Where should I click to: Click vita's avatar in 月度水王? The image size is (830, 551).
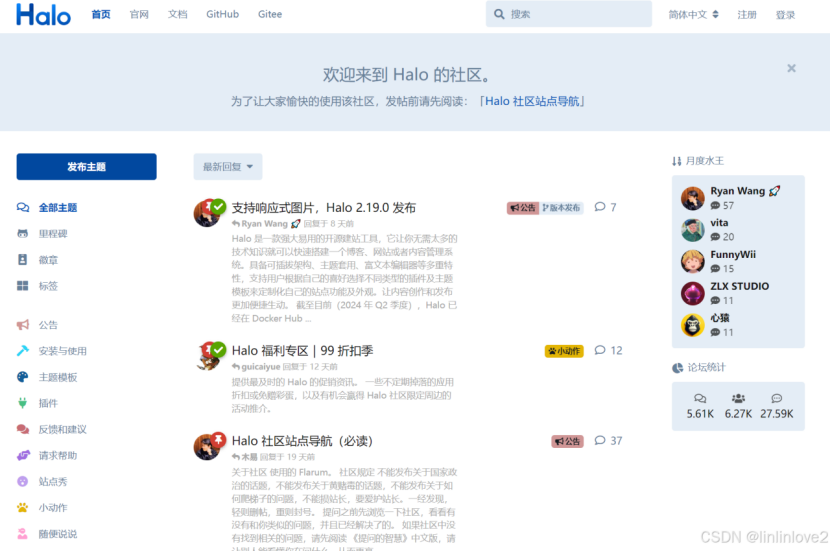(692, 230)
